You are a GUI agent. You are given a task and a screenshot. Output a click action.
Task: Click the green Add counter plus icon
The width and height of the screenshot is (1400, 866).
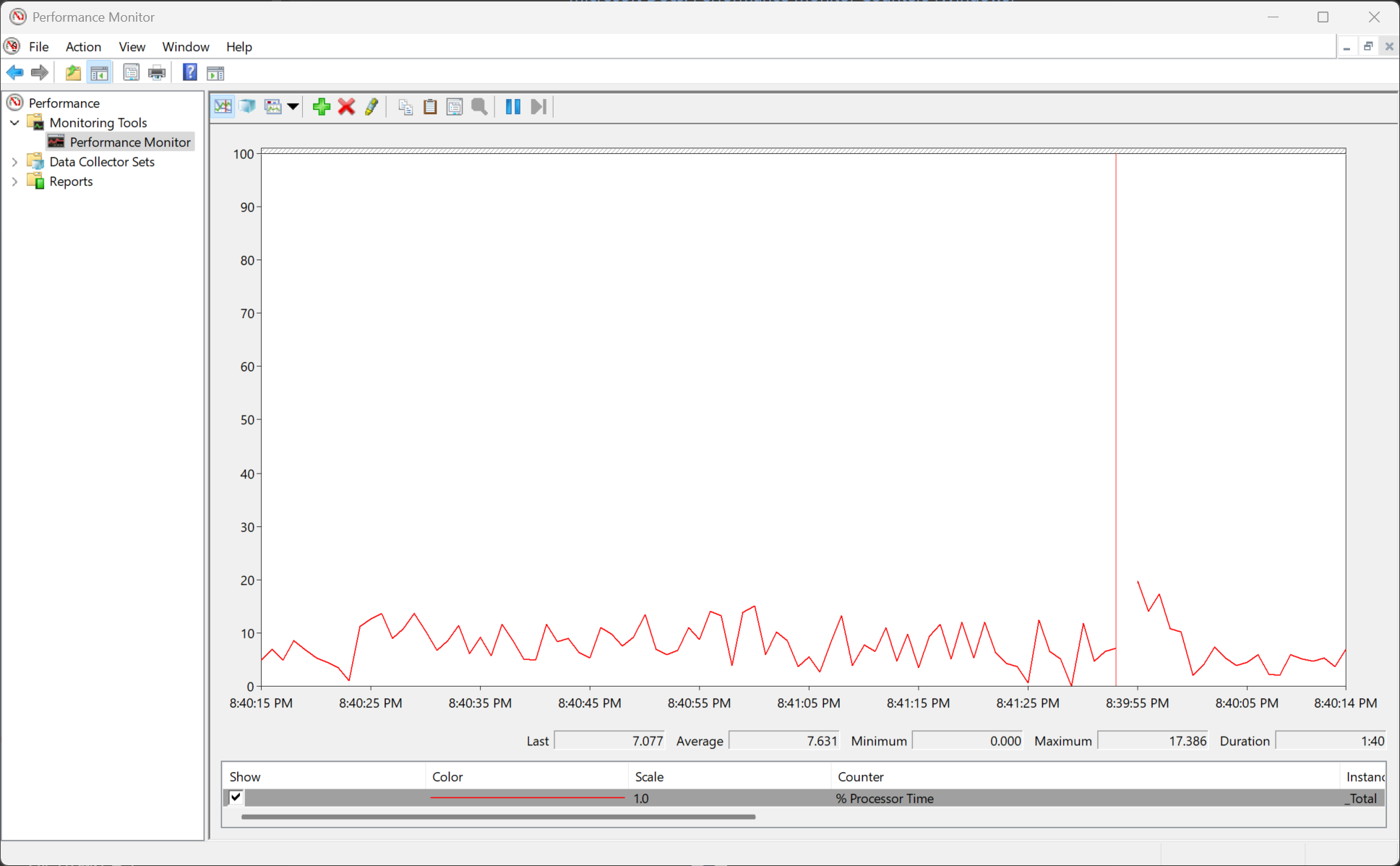[322, 107]
